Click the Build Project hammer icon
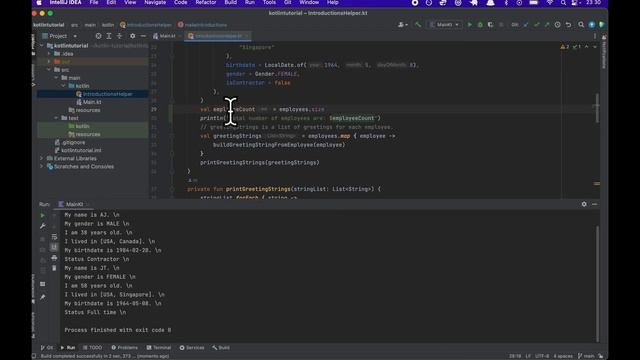 point(418,24)
